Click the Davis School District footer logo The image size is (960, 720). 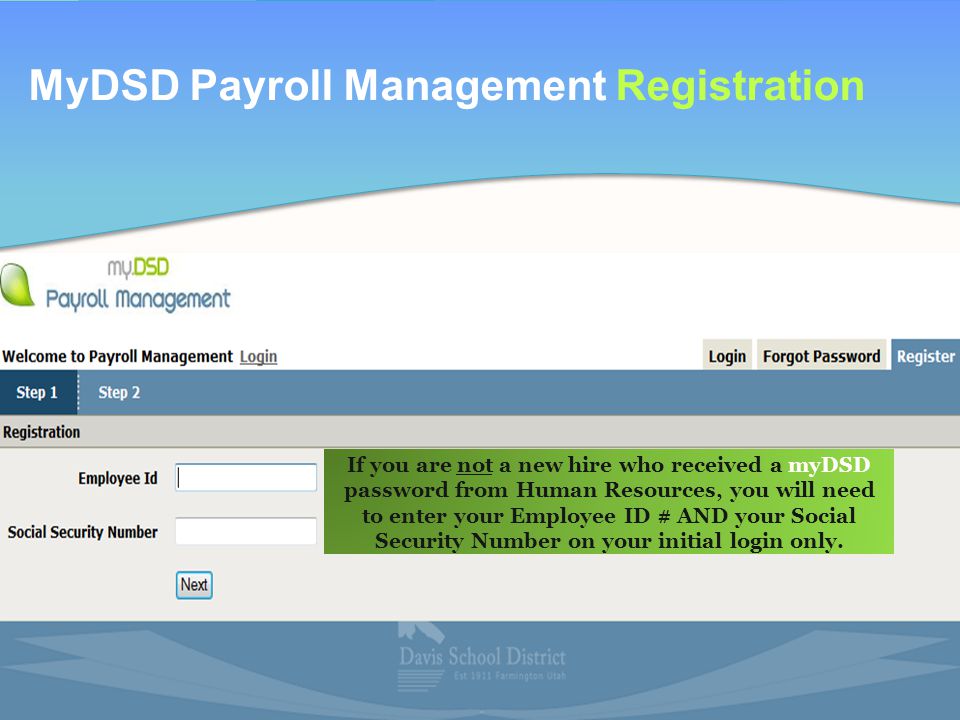[x=482, y=657]
